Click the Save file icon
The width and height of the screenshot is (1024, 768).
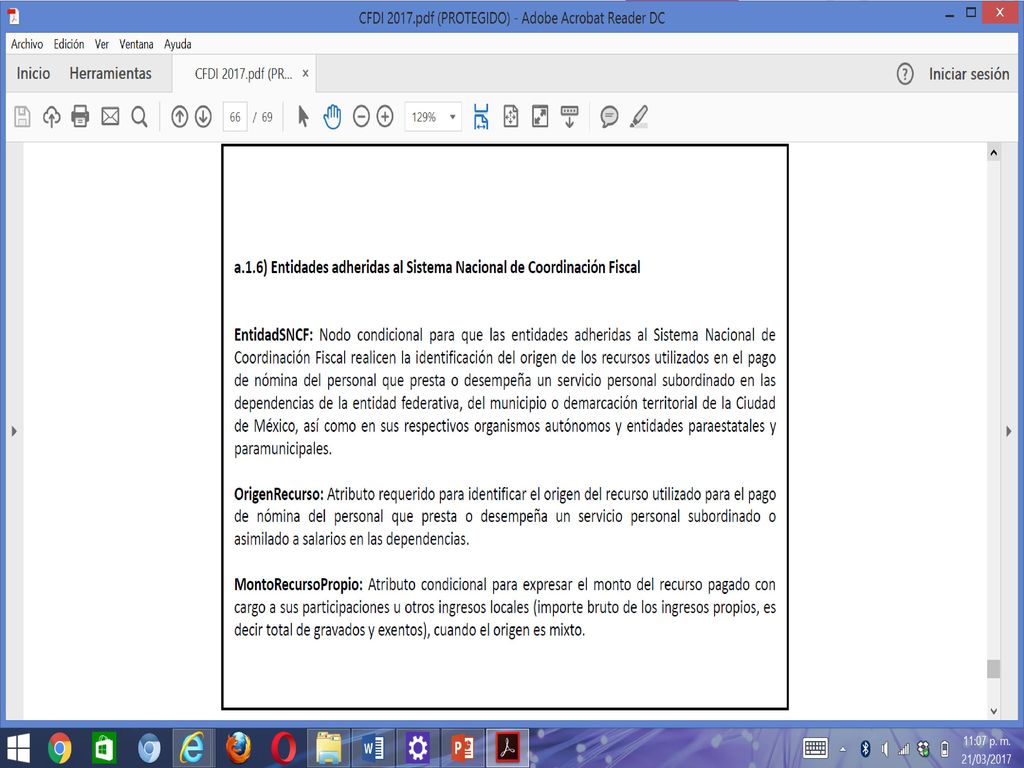click(22, 117)
